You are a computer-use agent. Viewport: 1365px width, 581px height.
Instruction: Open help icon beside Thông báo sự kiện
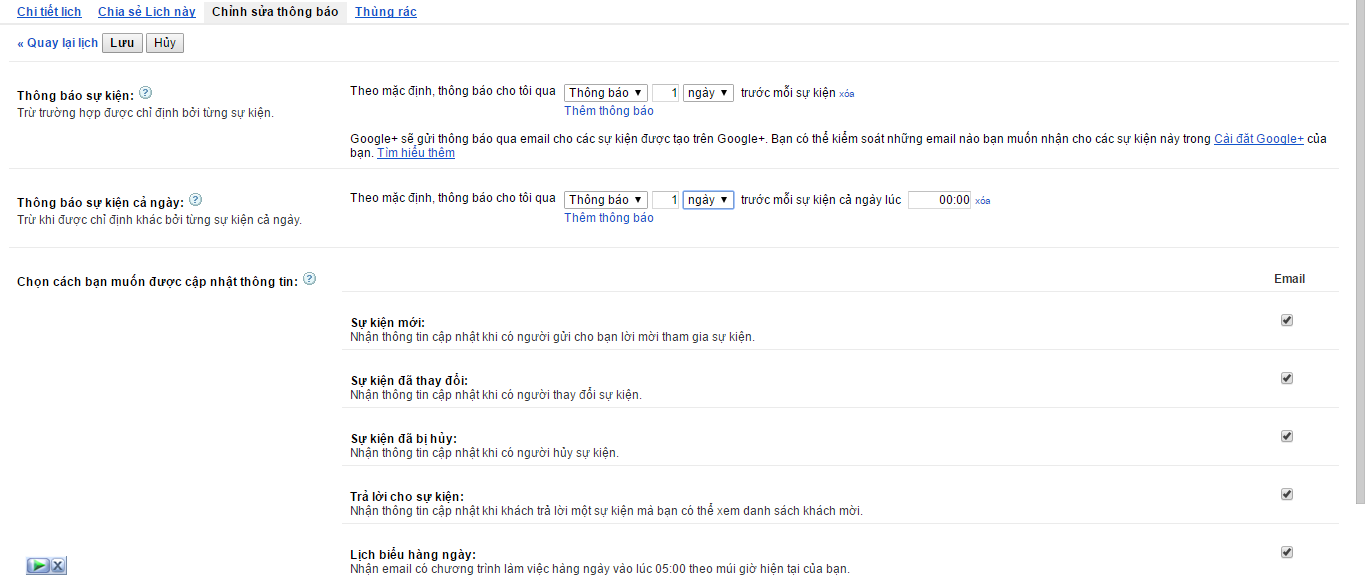point(145,93)
